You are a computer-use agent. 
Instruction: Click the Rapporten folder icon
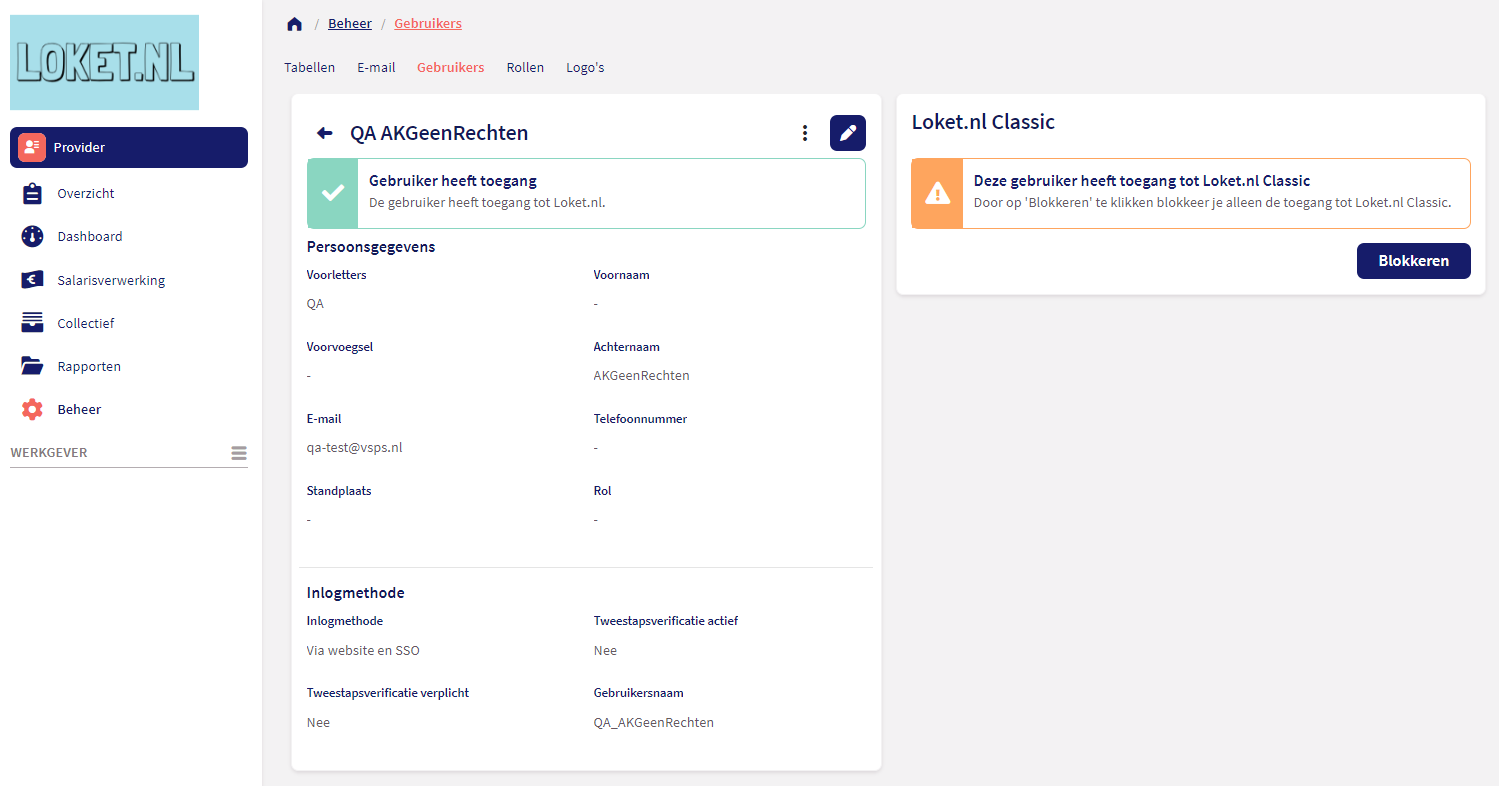(32, 366)
